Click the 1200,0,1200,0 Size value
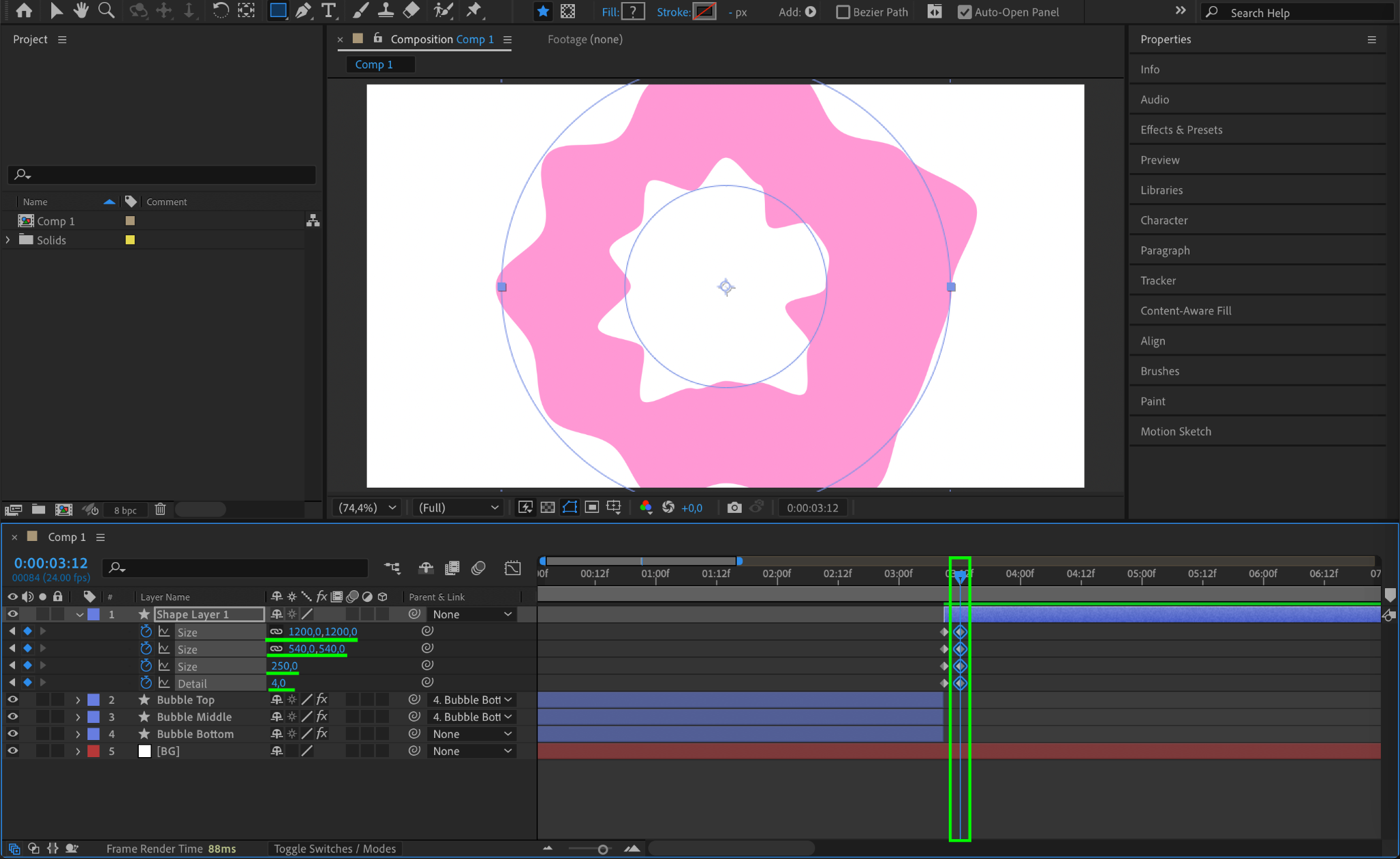Screen dimensions: 1400x859 tap(322, 632)
